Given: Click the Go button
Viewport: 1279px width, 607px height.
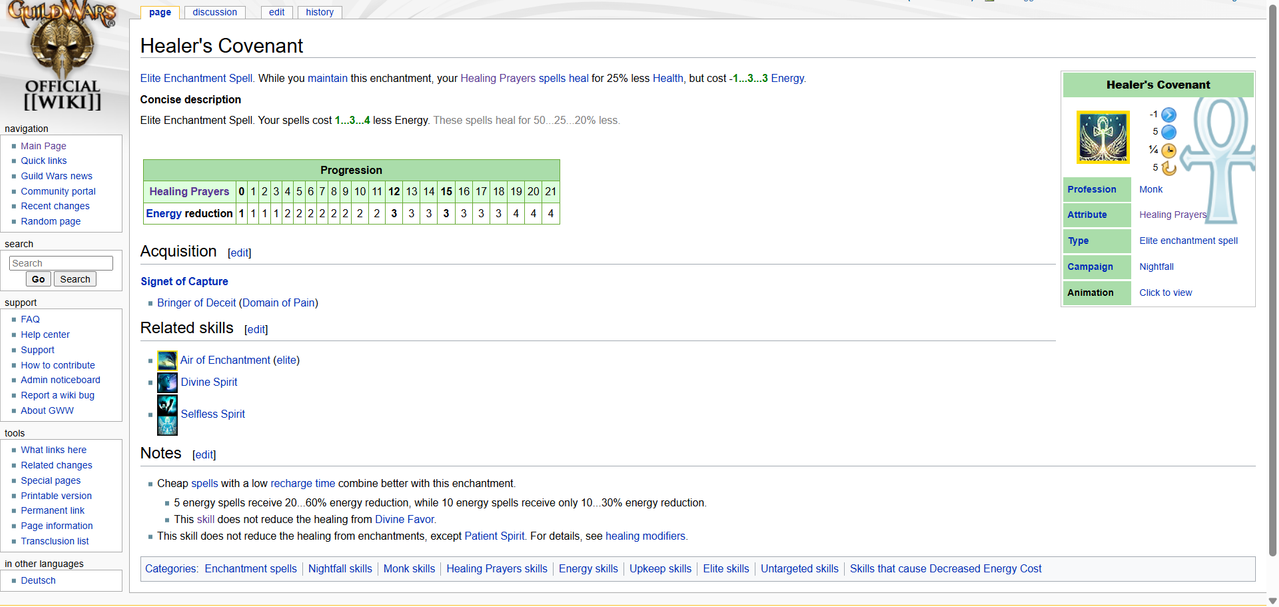Looking at the screenshot, I should [x=38, y=279].
